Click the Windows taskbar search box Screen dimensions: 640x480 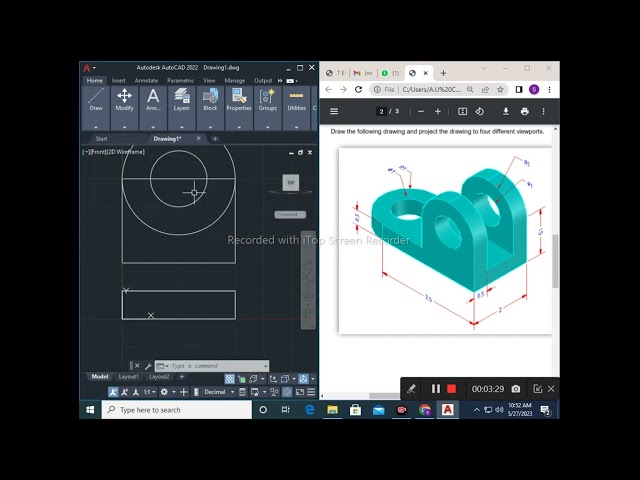coord(177,410)
